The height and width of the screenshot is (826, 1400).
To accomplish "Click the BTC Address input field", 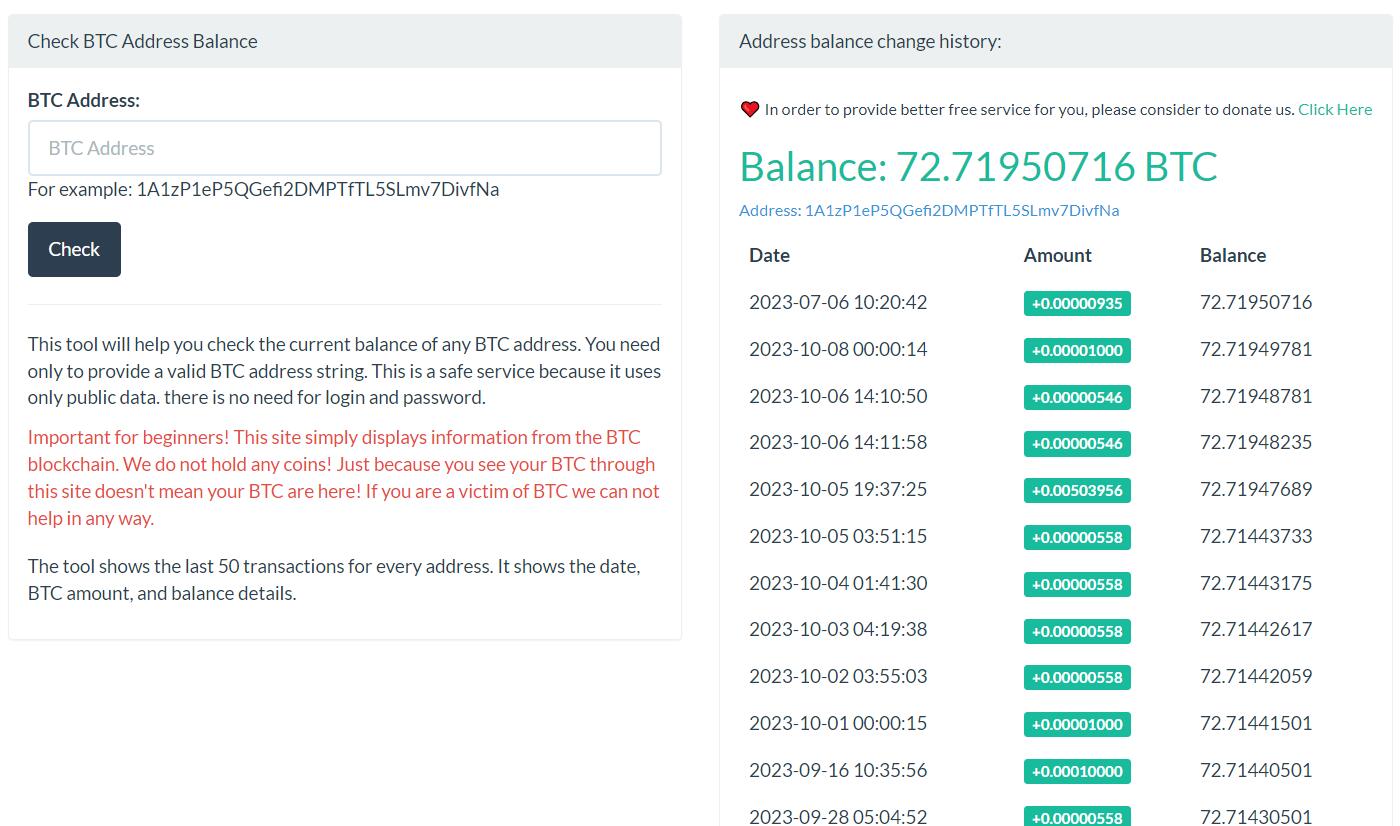I will tap(345, 148).
